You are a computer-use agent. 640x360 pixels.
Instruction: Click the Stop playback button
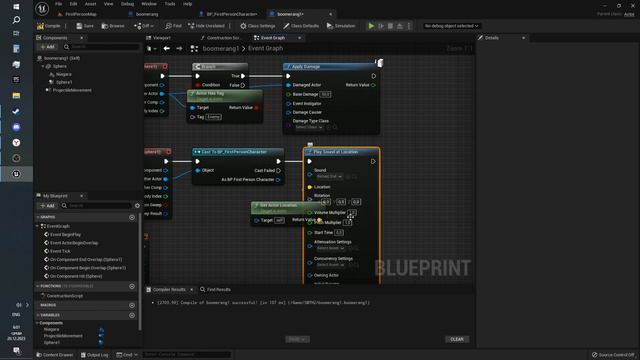pyautogui.click(x=390, y=26)
